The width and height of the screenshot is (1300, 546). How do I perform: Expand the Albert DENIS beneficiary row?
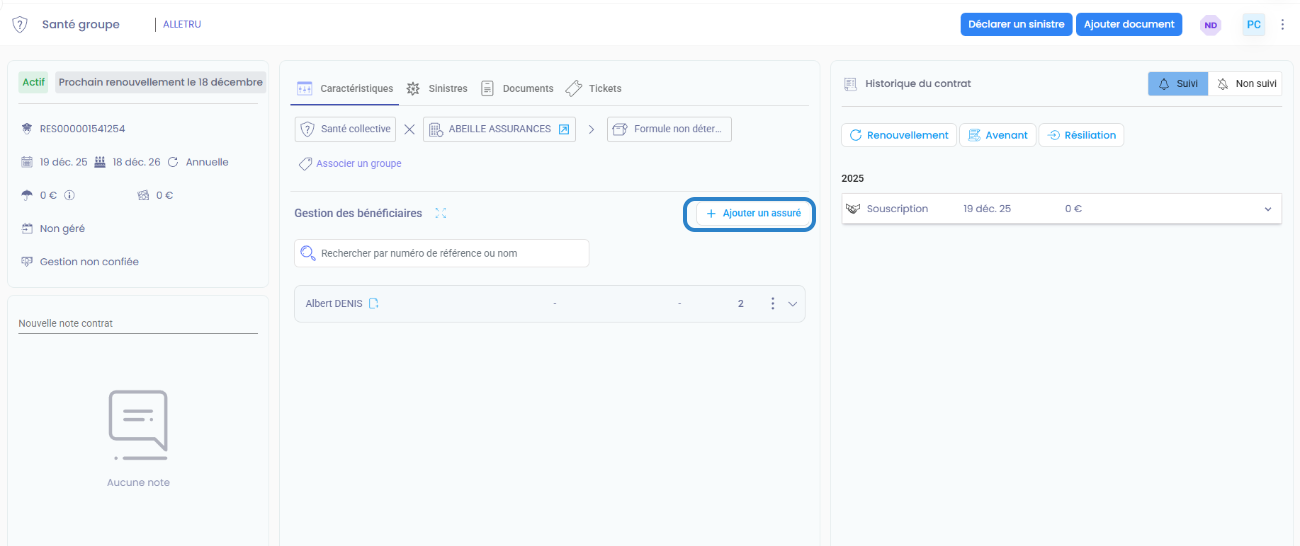(x=793, y=304)
